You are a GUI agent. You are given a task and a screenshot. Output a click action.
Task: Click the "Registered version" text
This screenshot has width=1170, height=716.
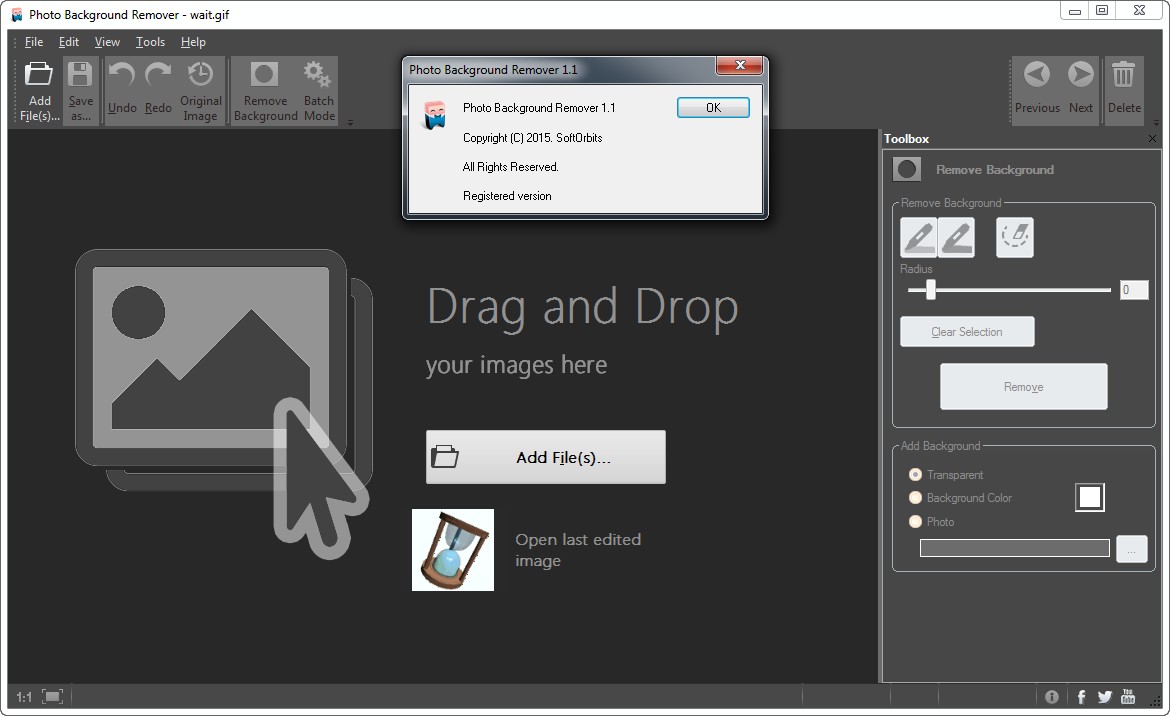pos(507,196)
